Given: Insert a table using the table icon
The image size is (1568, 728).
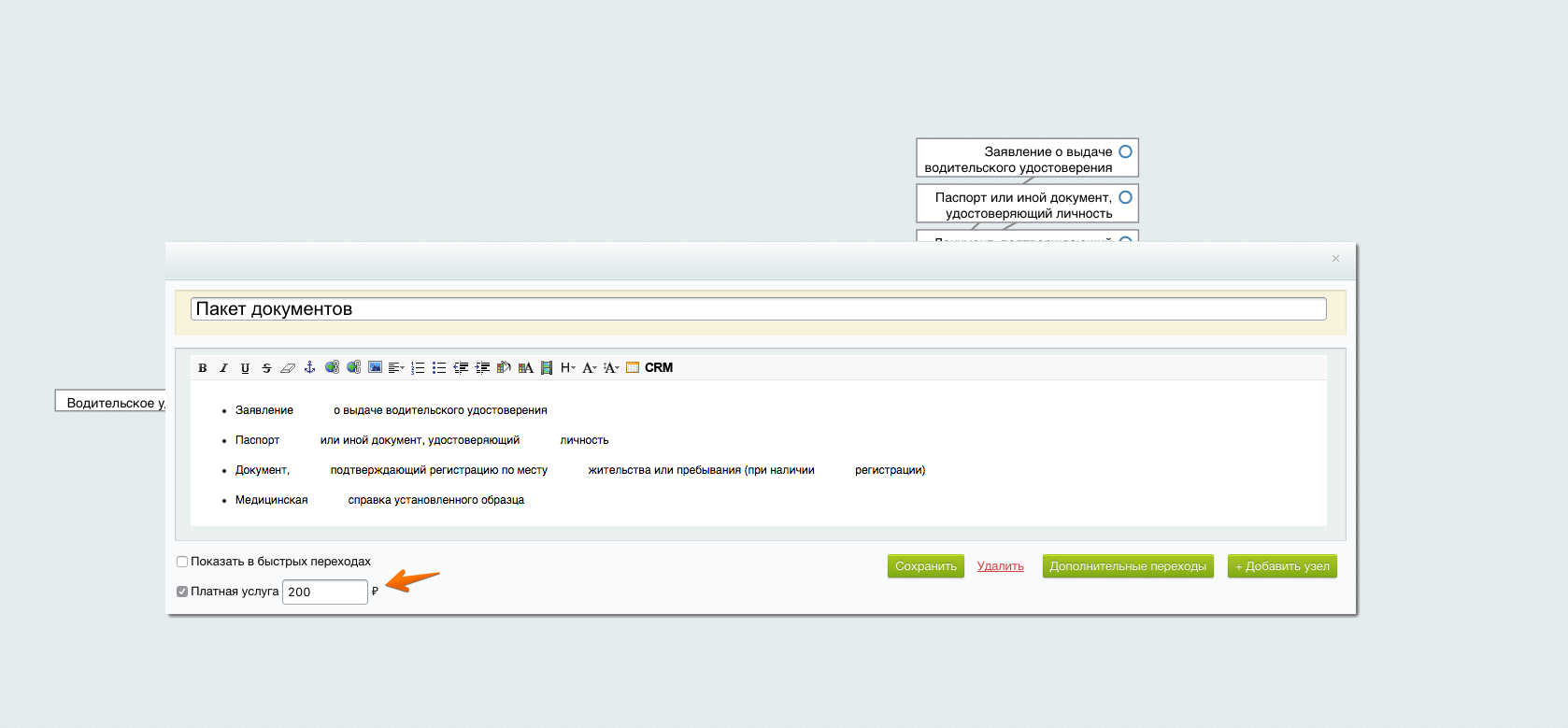Looking at the screenshot, I should (633, 368).
